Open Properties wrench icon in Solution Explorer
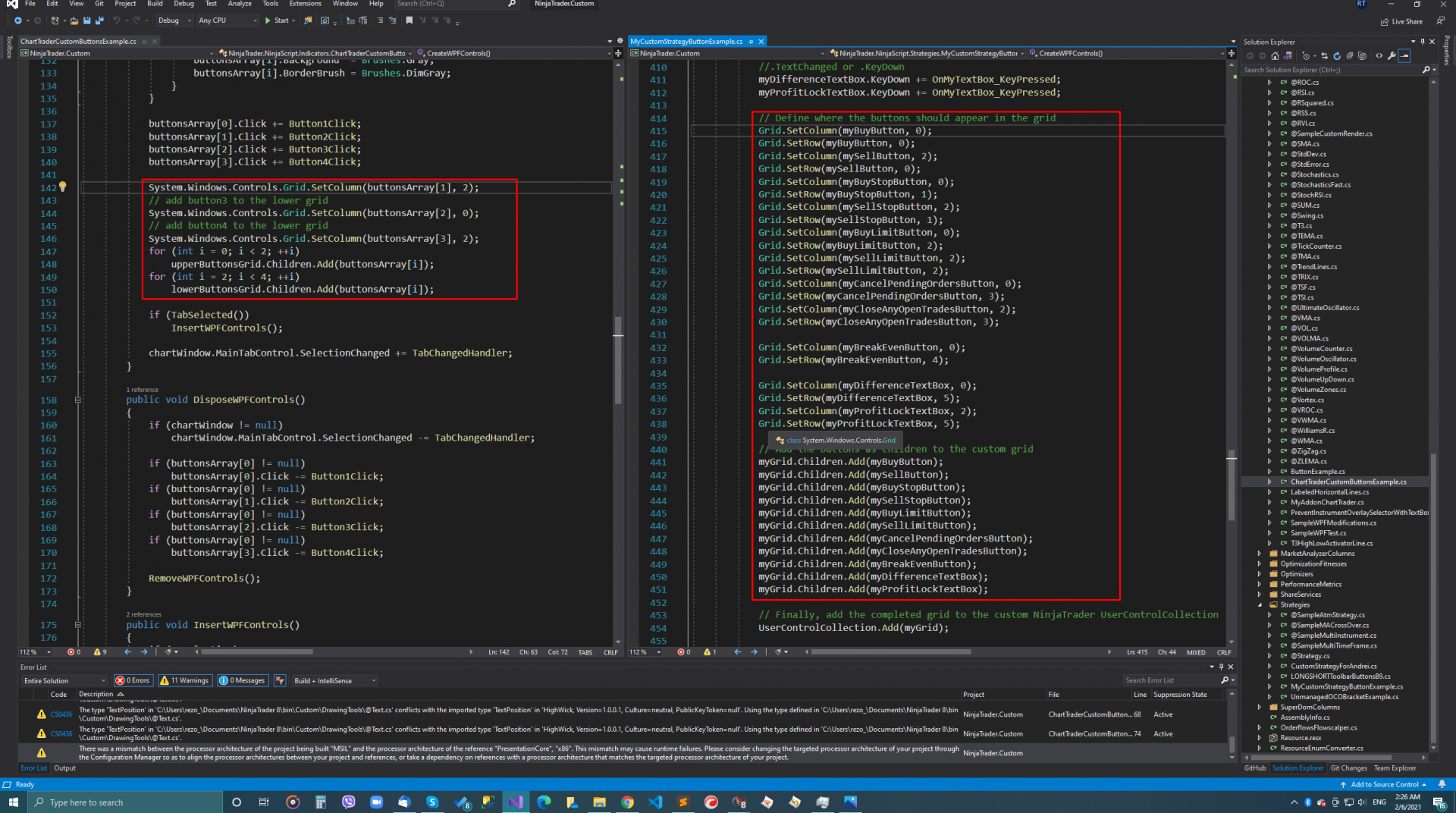Image resolution: width=1456 pixels, height=813 pixels. 1392,56
